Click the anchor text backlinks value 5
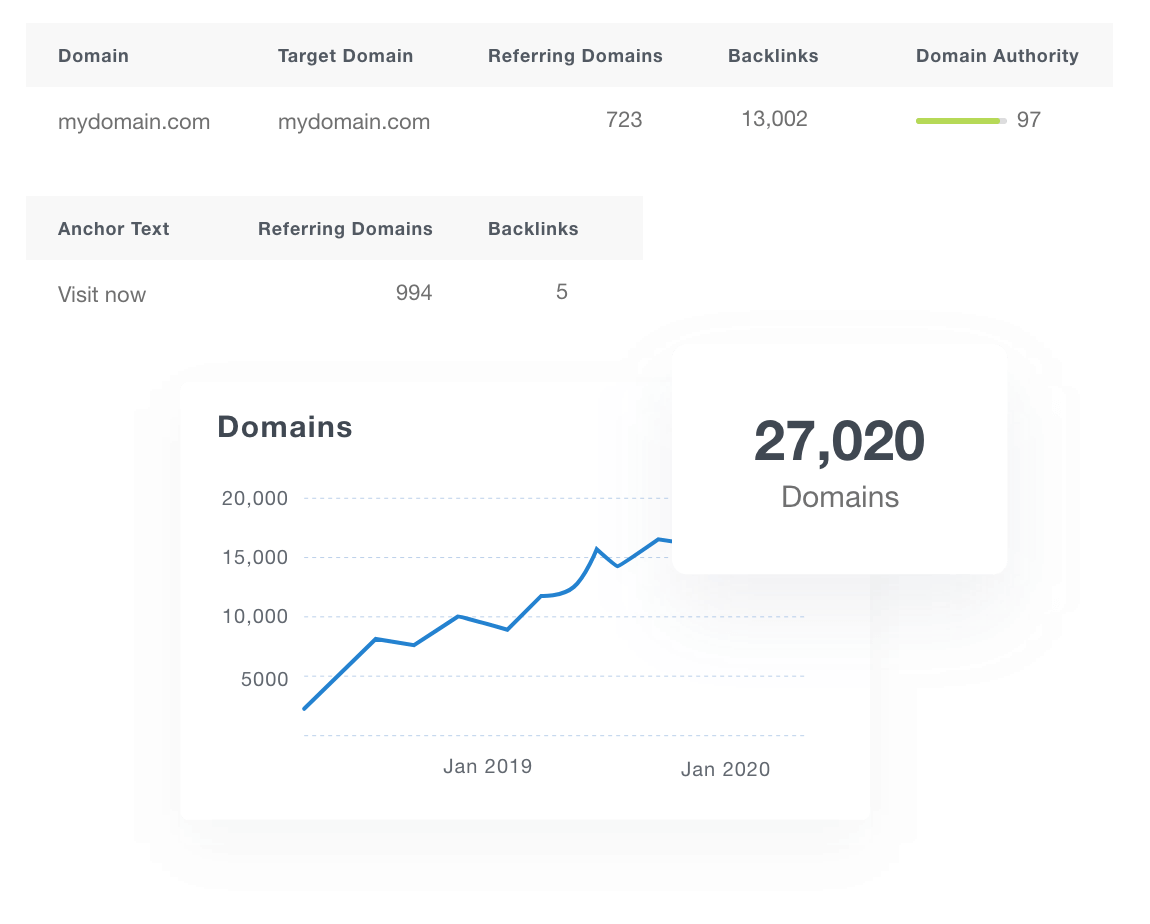This screenshot has height=924, width=1150. (562, 291)
